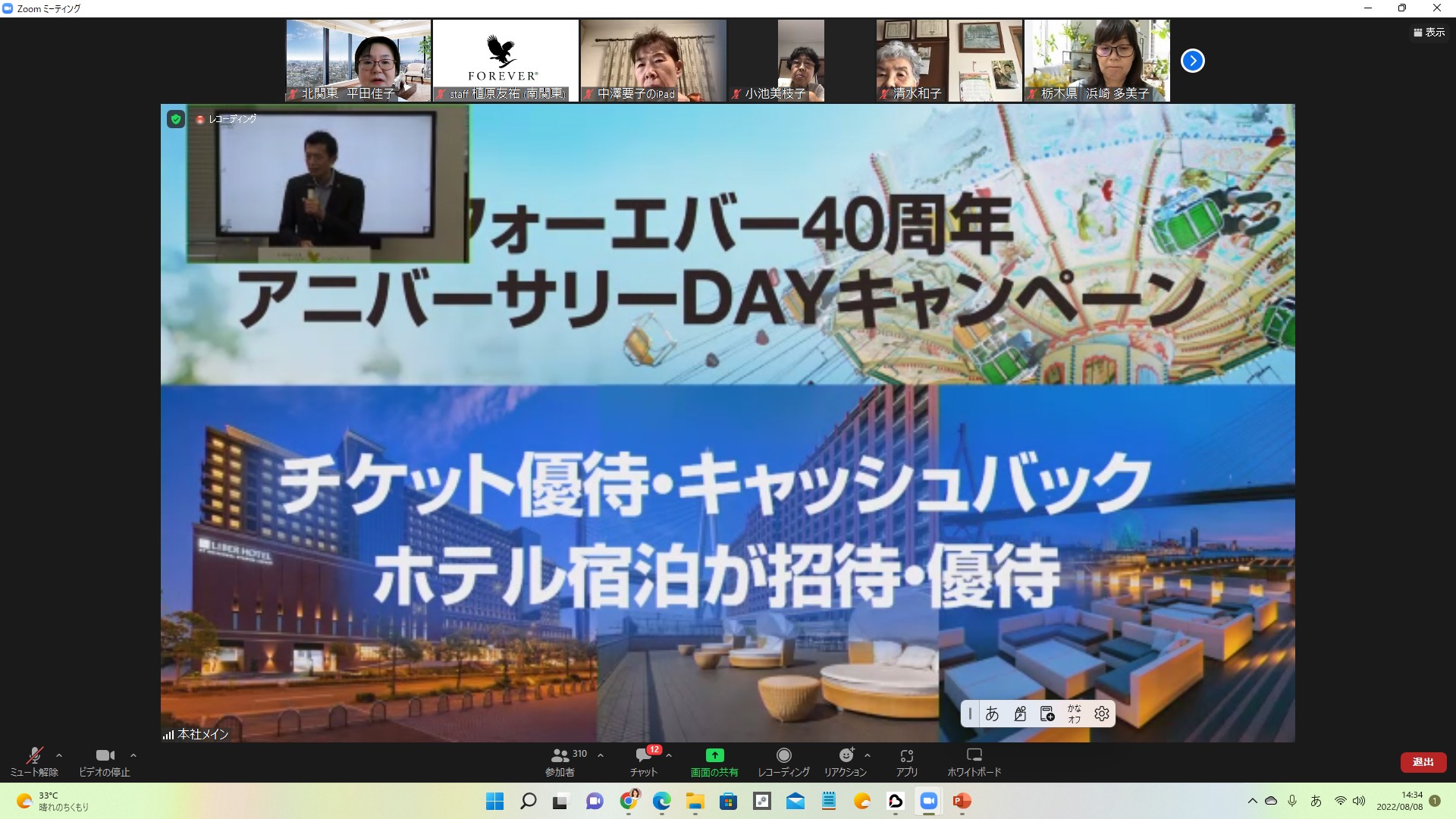Open リアクション reactions menu
Viewport: 1456px width, 819px height.
tap(846, 761)
